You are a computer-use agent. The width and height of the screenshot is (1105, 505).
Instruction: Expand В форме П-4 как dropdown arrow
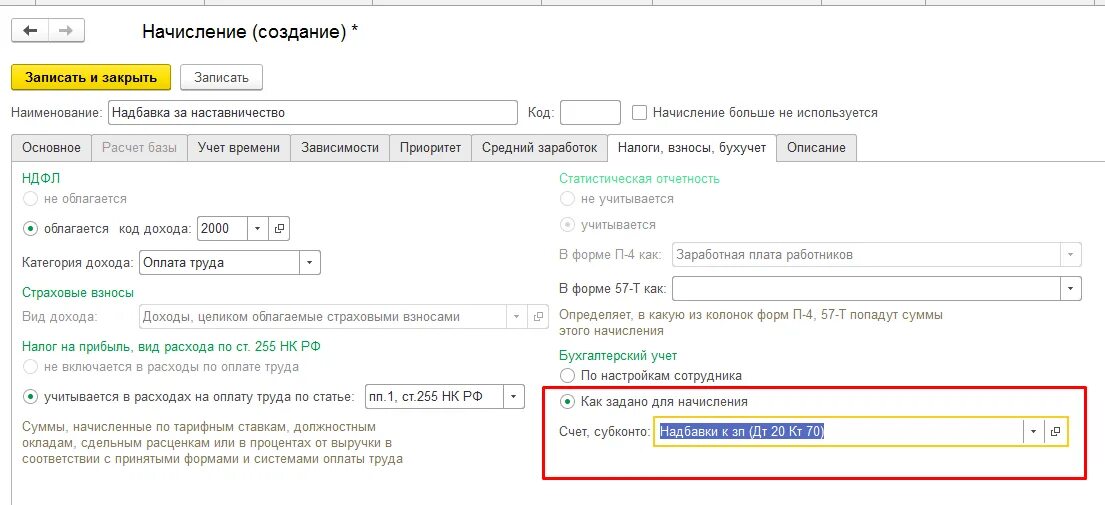tap(1071, 254)
